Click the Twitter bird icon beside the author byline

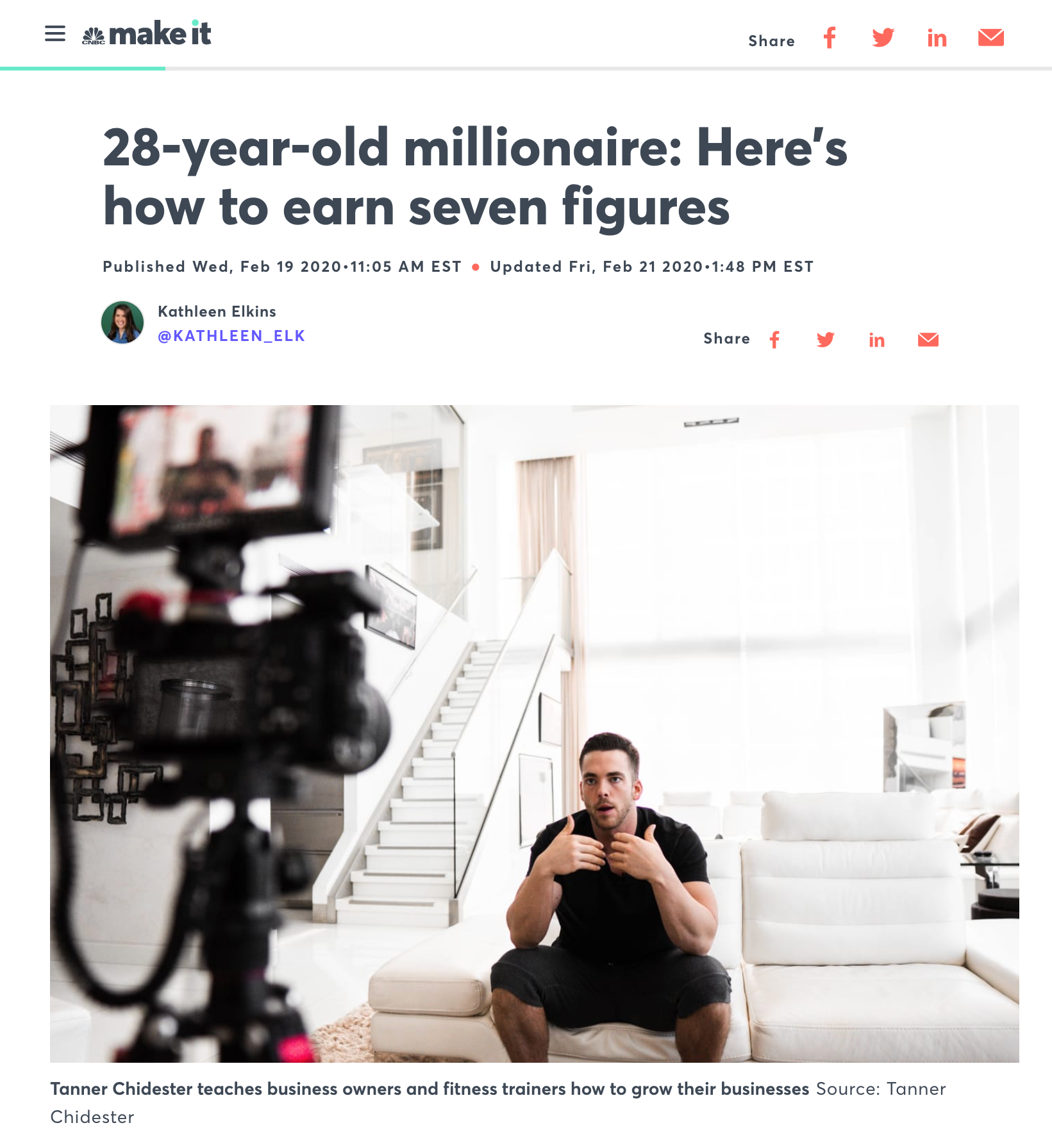coord(826,340)
